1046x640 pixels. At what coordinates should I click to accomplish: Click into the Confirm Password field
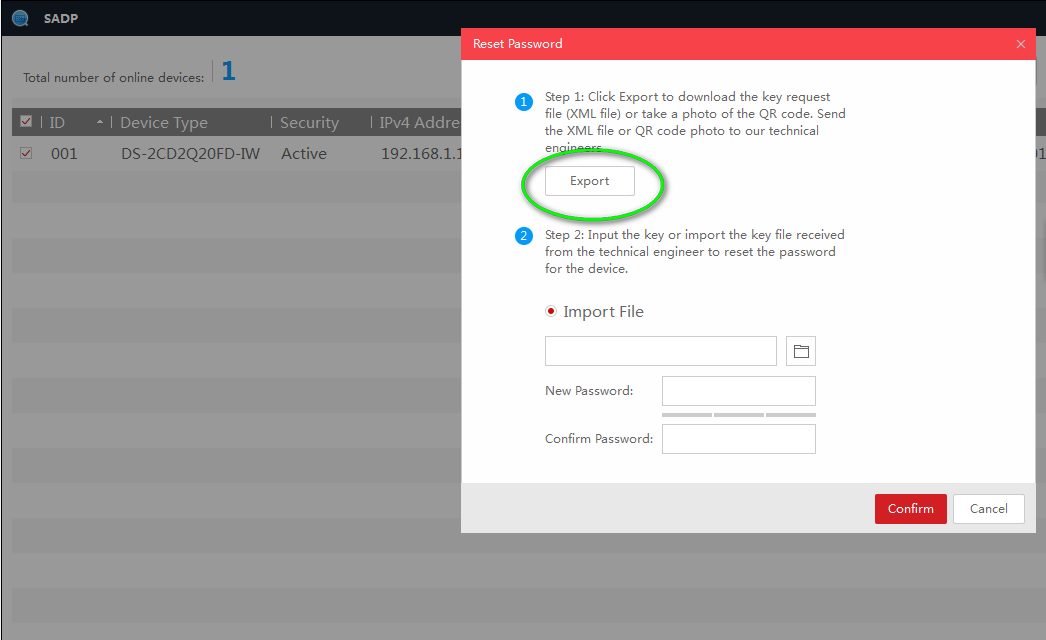(738, 439)
